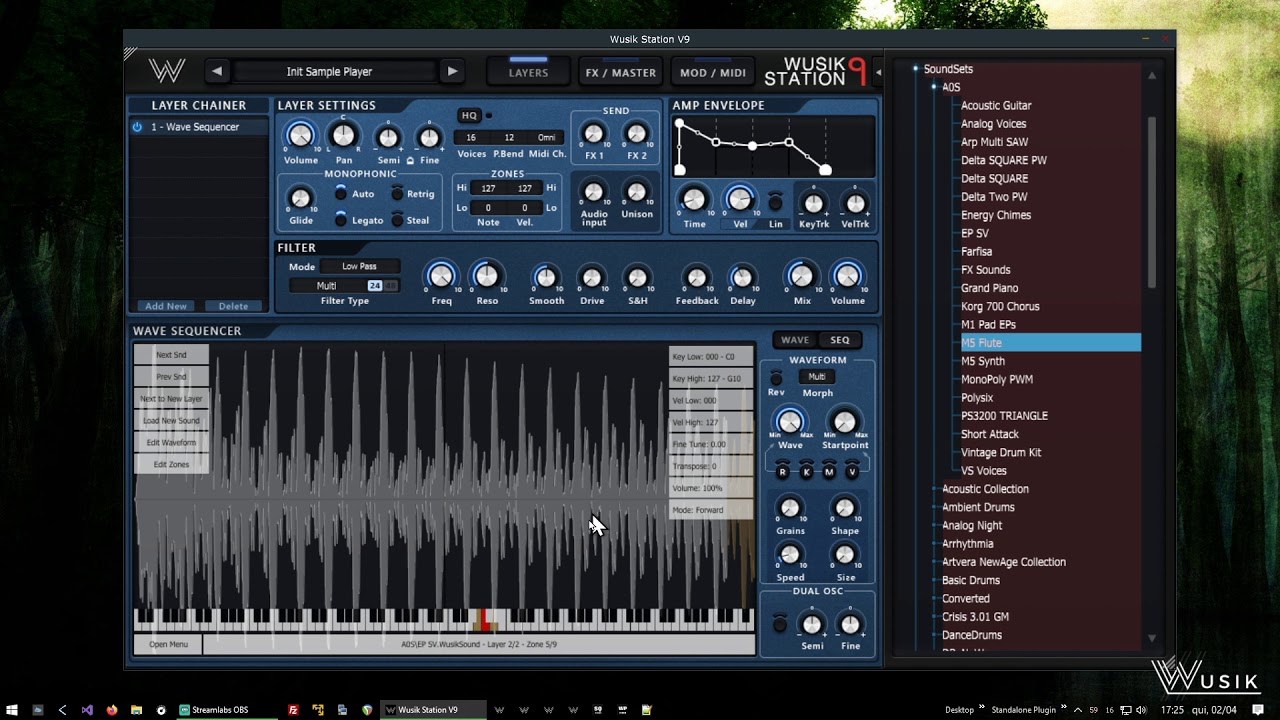Click the P.Bend value field showing 12
This screenshot has width=1280, height=720.
tap(509, 138)
